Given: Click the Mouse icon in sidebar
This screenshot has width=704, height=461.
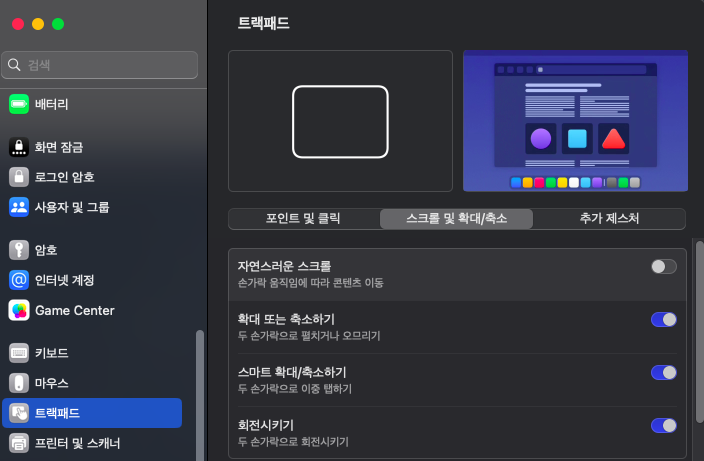Looking at the screenshot, I should point(19,383).
